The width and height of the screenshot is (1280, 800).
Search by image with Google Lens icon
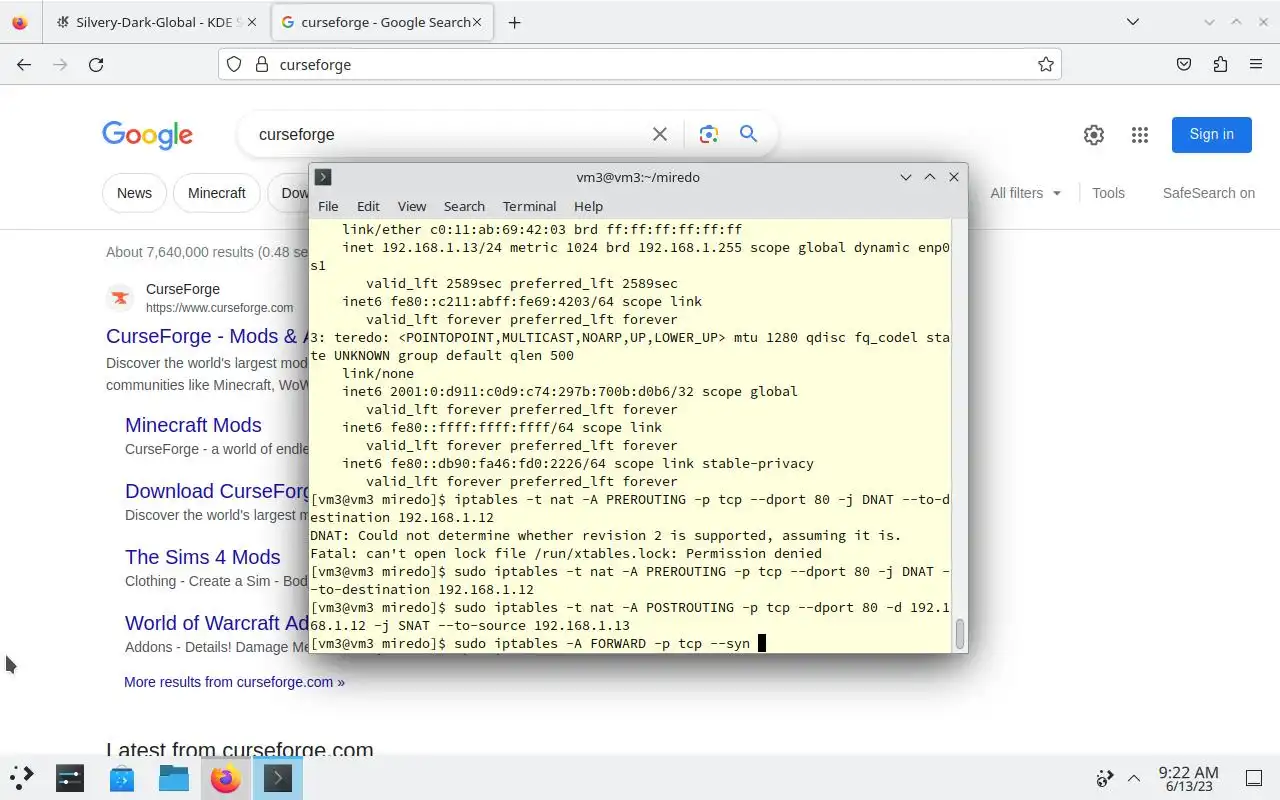(709, 134)
